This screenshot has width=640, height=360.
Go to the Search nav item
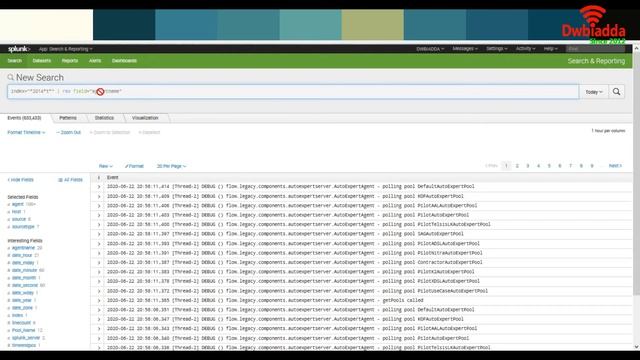point(15,61)
